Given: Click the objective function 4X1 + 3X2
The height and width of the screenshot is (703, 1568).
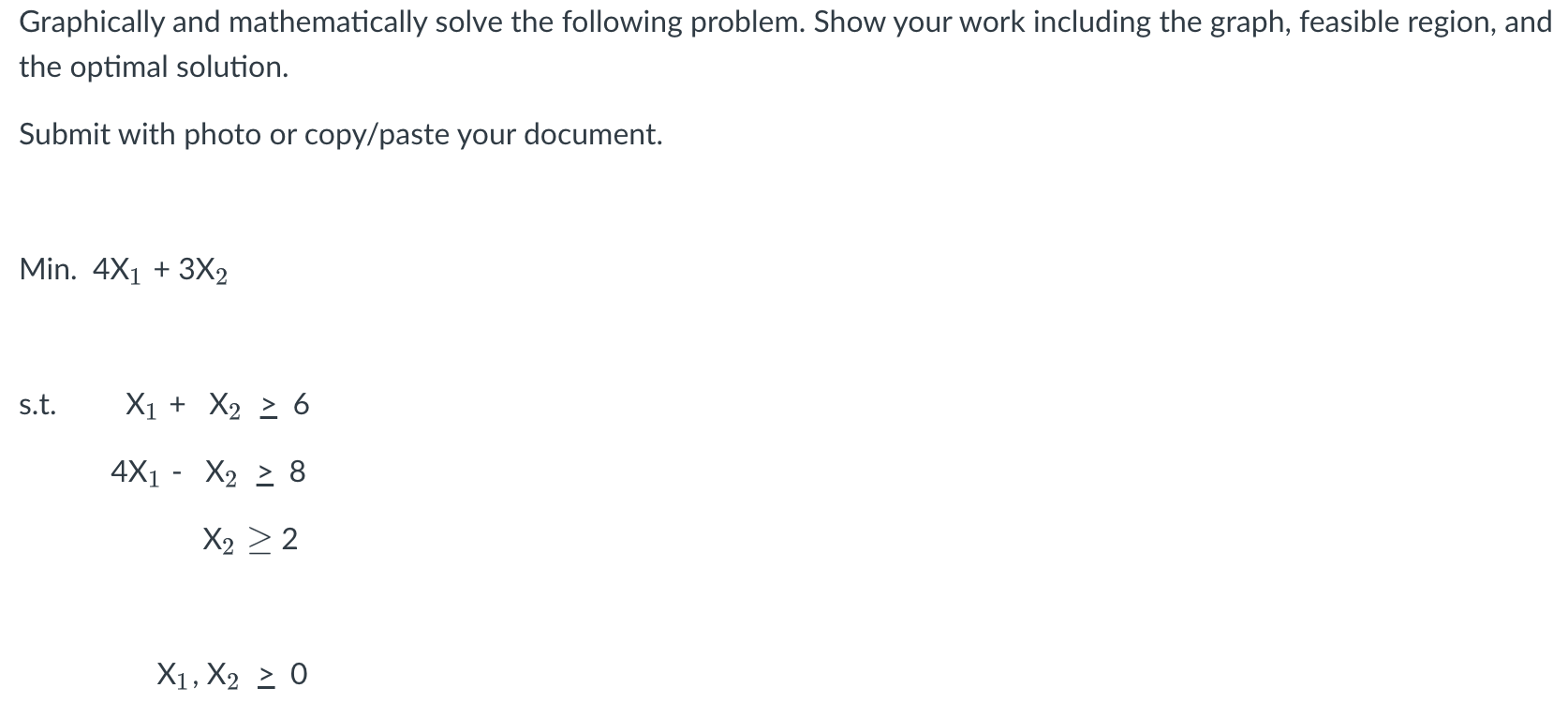Looking at the screenshot, I should click(160, 271).
